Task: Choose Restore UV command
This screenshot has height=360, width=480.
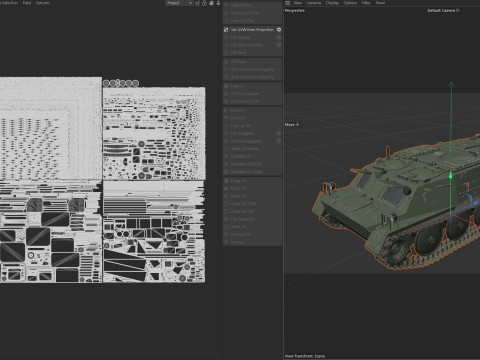Action: [x=252, y=234]
